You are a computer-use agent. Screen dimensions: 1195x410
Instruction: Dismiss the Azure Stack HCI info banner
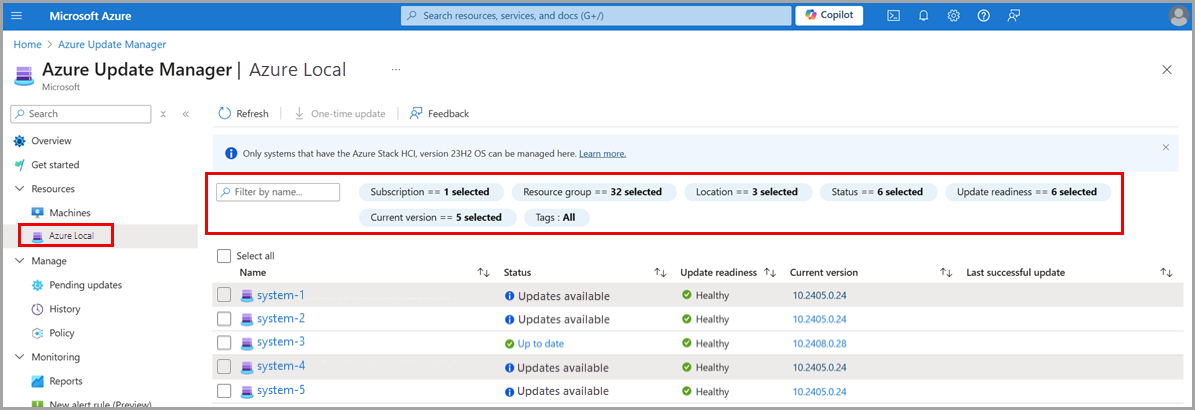[1165, 147]
